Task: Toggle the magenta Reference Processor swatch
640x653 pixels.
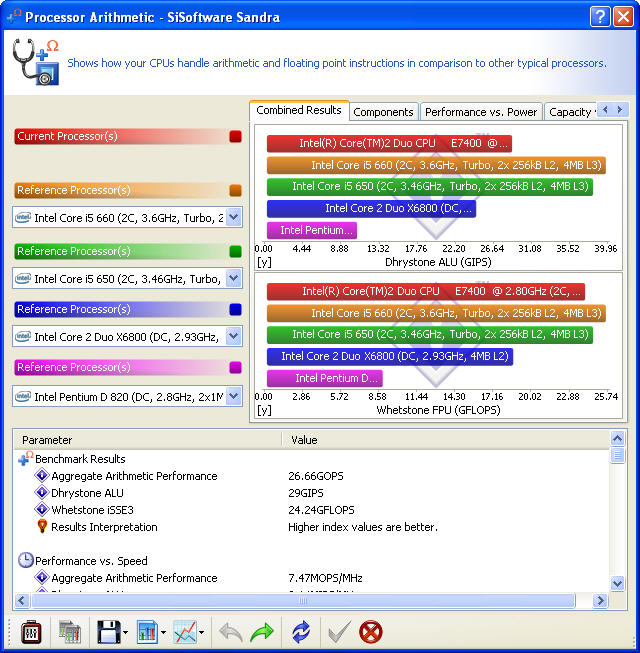Action: point(235,367)
